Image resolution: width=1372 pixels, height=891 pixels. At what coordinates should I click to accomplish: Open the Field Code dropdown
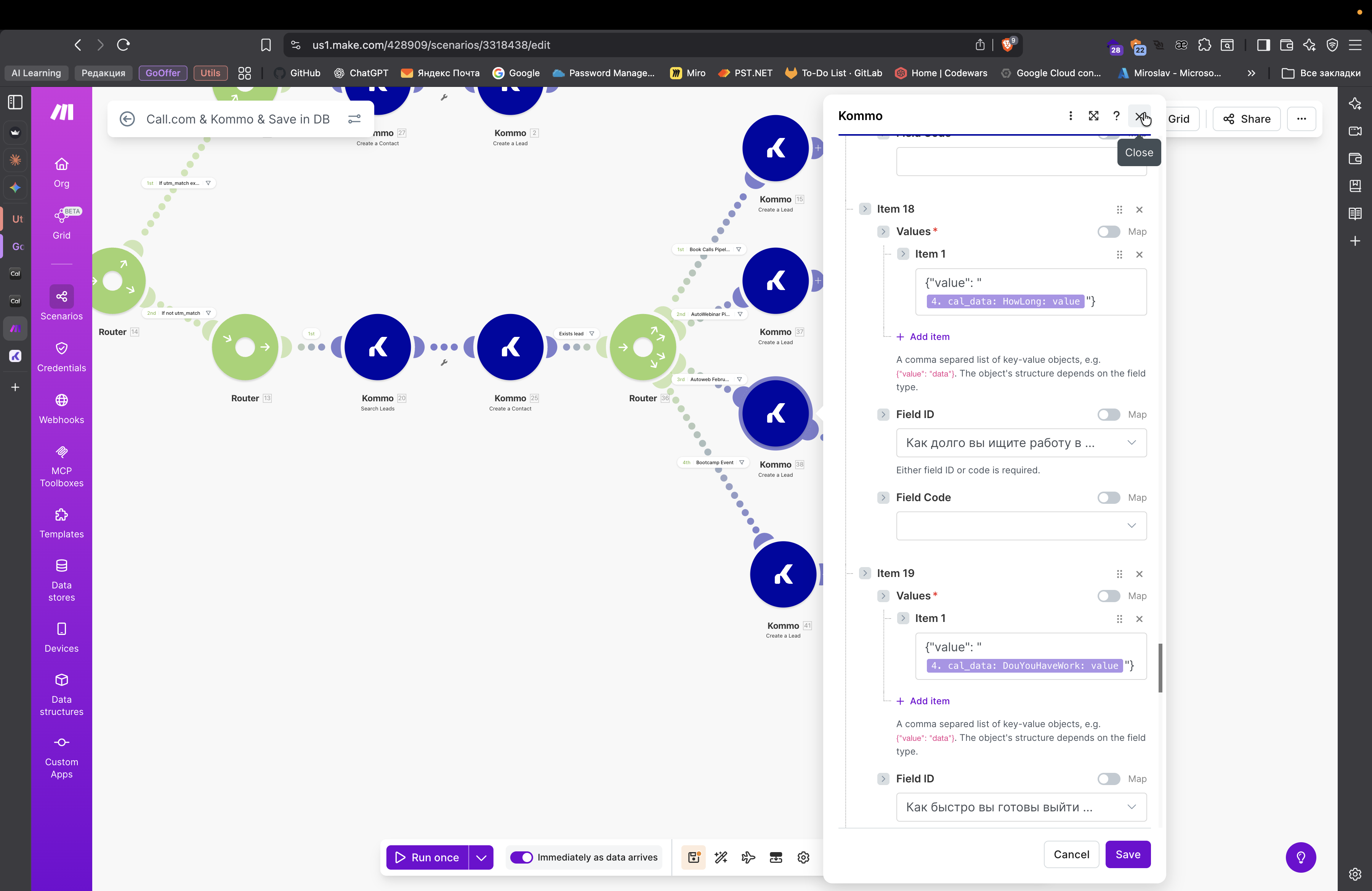[x=1021, y=526]
